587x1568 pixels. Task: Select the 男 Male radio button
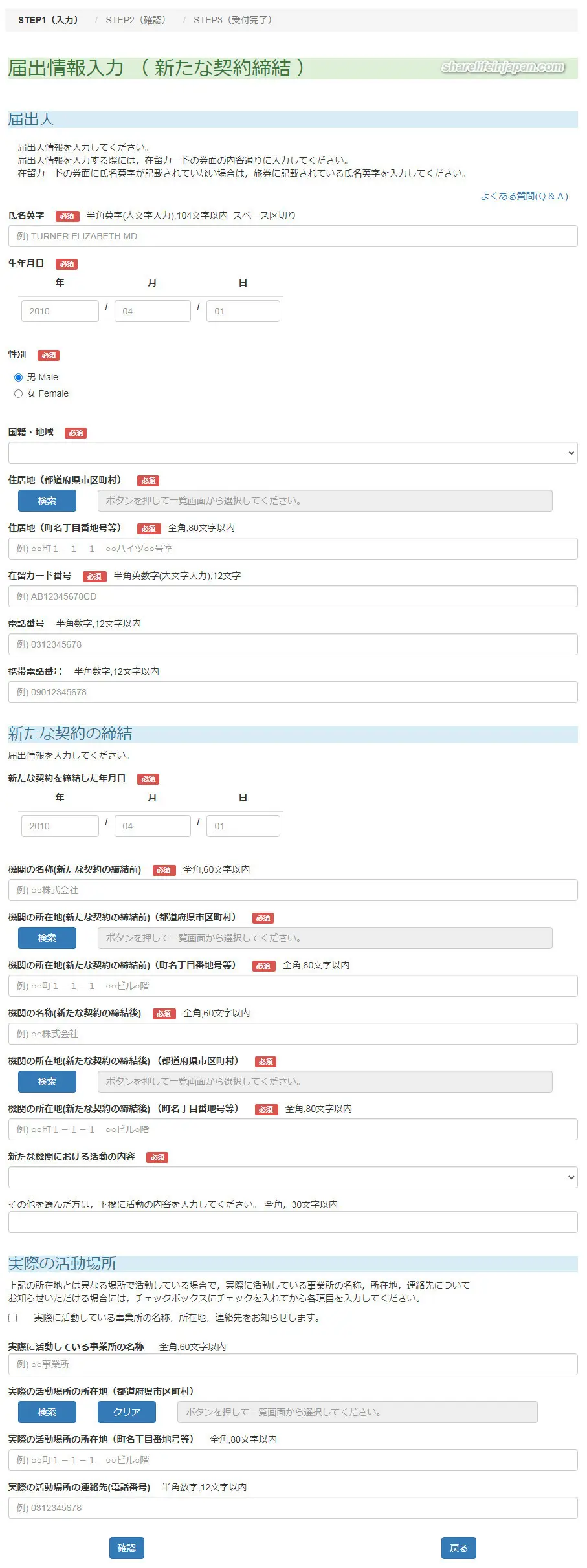[x=18, y=377]
